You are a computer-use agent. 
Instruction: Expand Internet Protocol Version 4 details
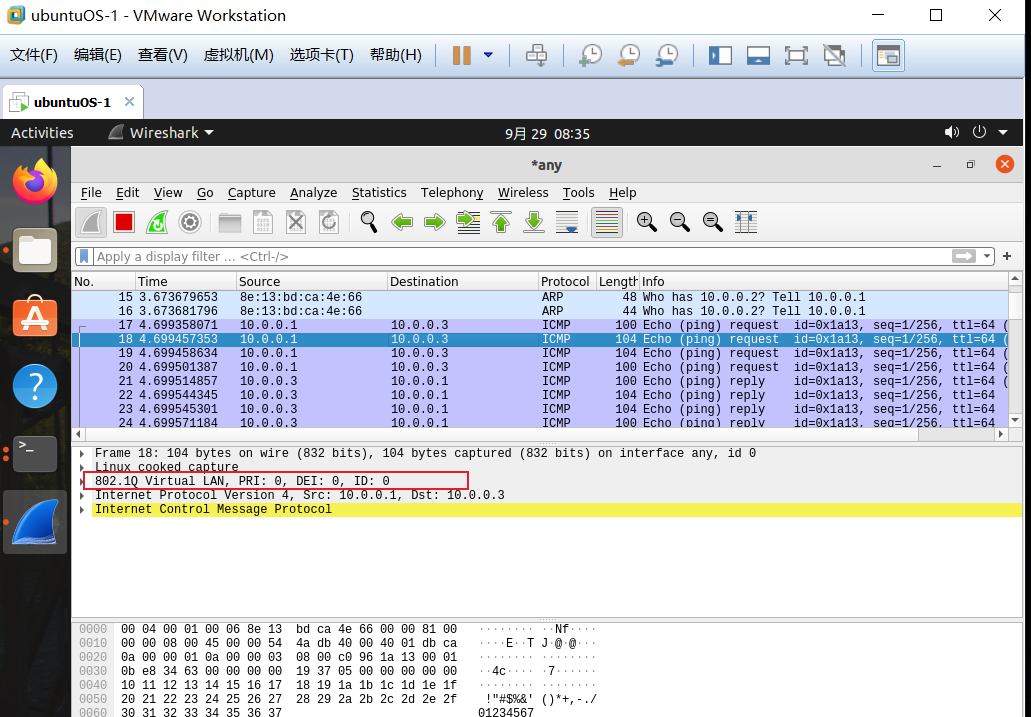[x=82, y=495]
